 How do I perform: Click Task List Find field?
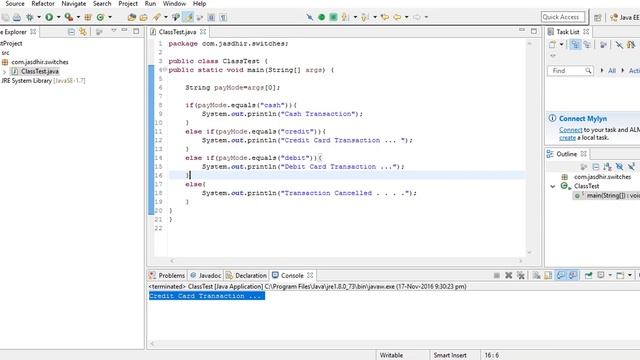[x=570, y=71]
